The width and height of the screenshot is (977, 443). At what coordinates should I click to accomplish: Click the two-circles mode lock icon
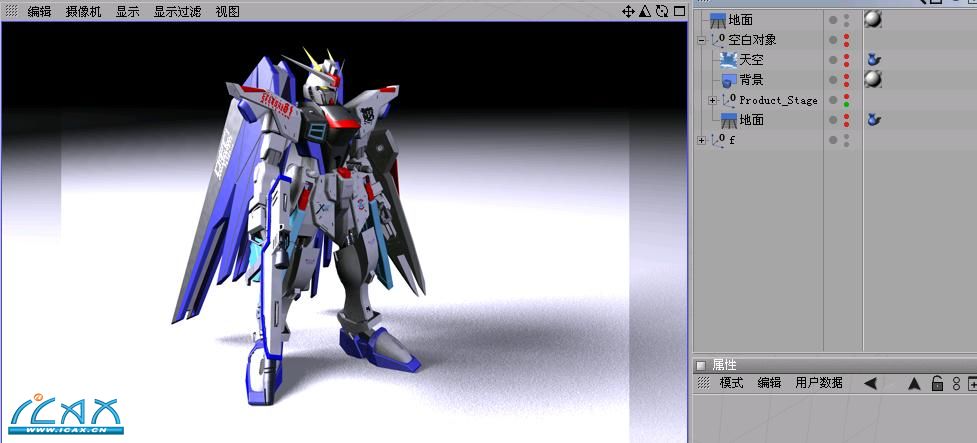[956, 383]
